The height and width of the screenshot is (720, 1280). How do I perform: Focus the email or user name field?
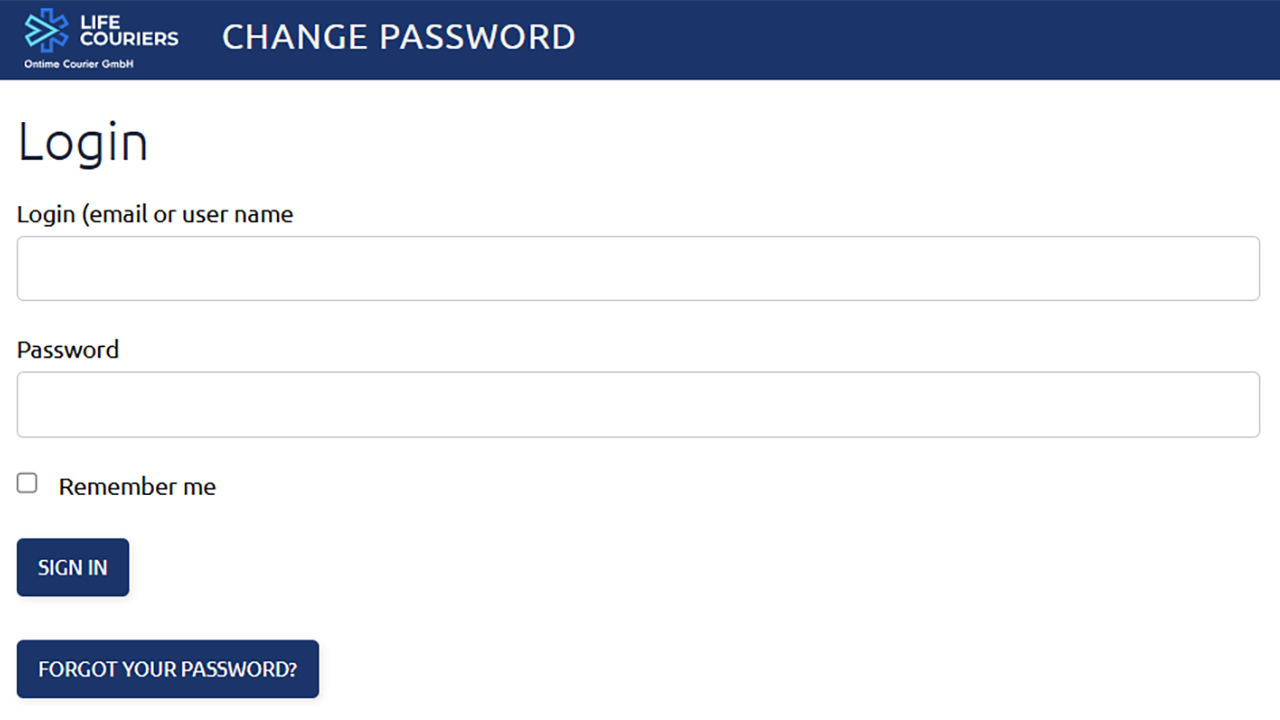tap(638, 268)
